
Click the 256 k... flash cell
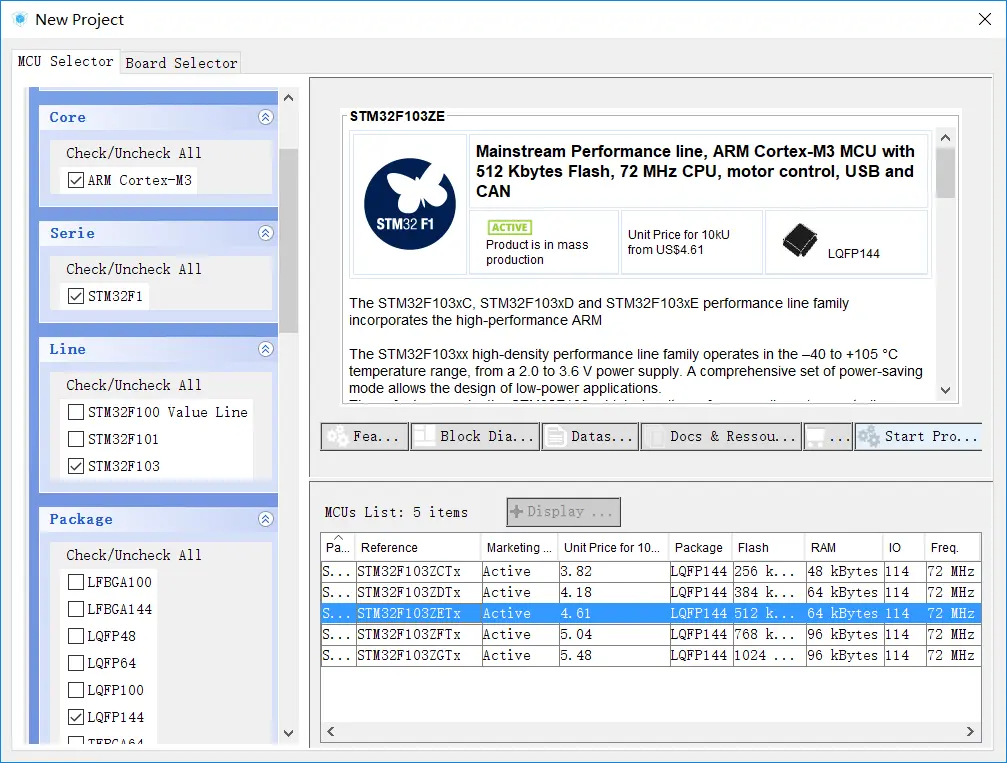(769, 571)
